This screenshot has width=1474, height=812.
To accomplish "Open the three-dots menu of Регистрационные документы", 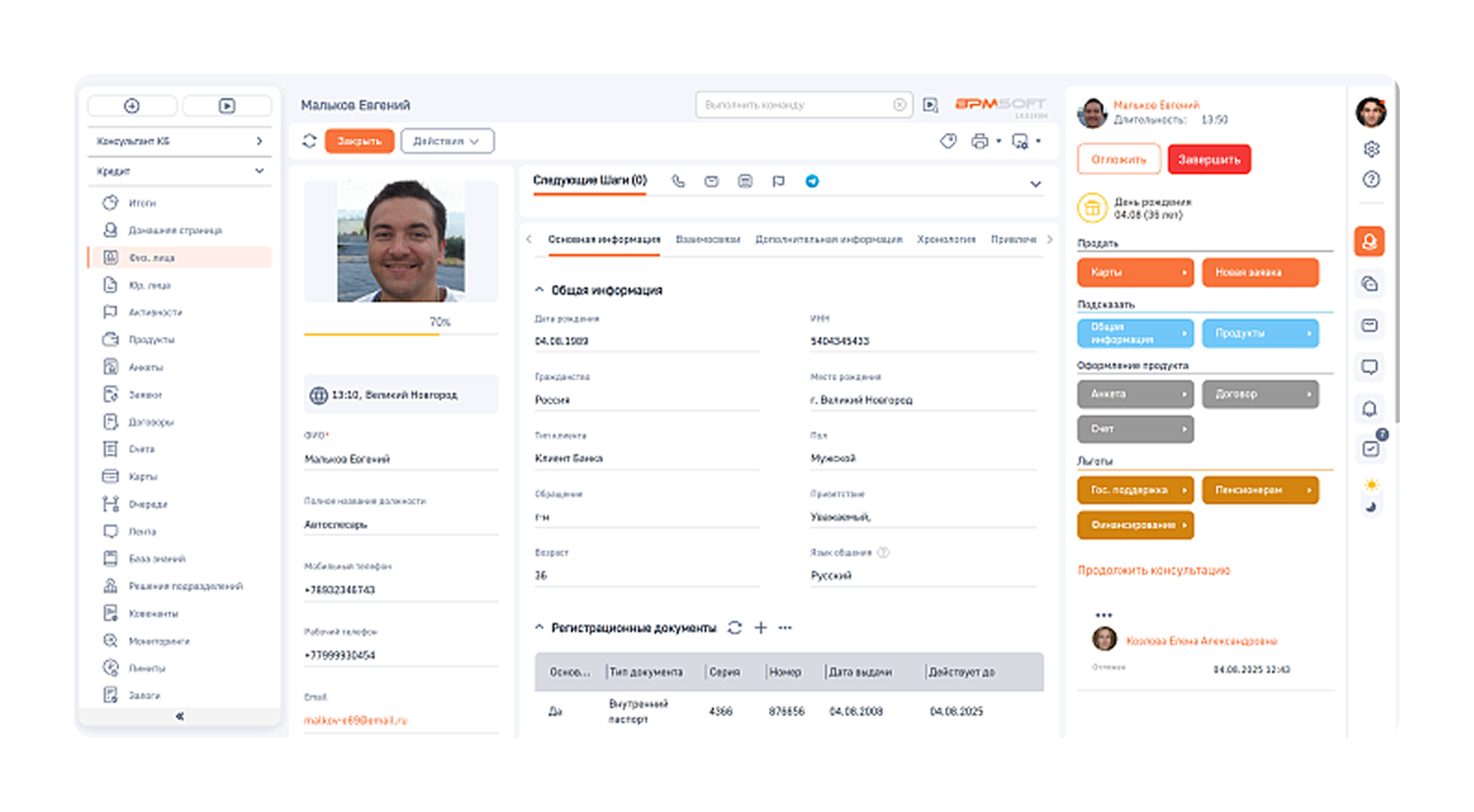I will coord(785,628).
